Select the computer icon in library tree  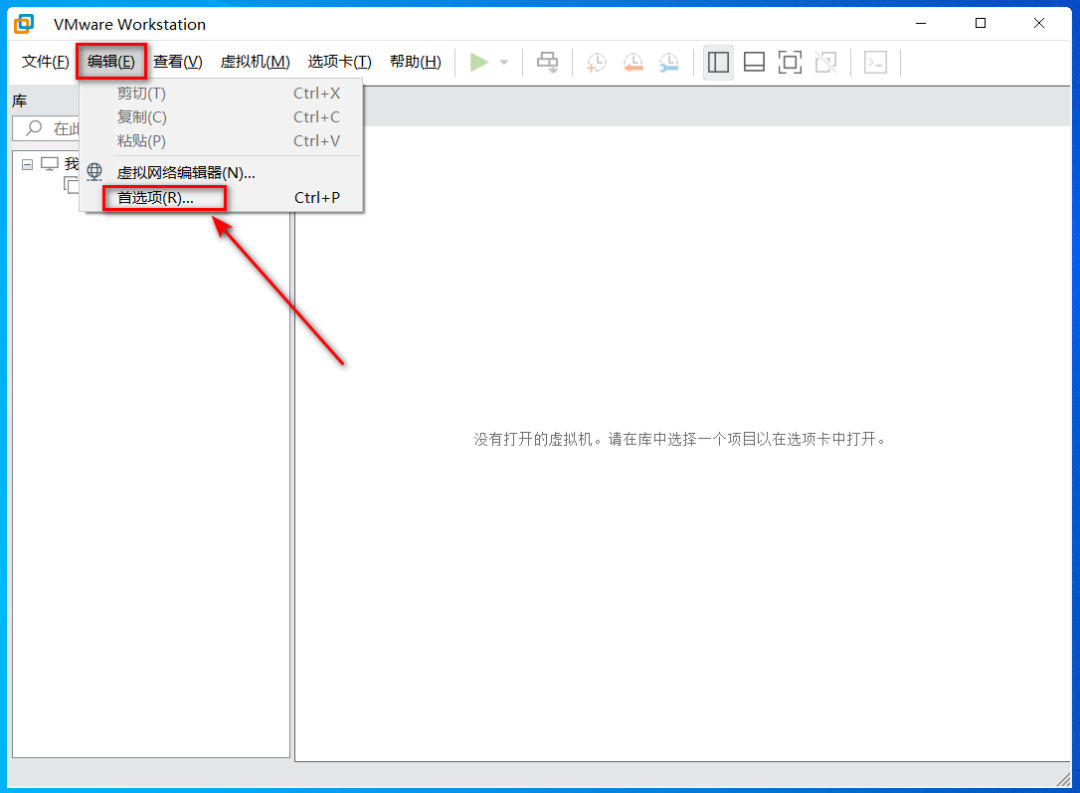(50, 163)
